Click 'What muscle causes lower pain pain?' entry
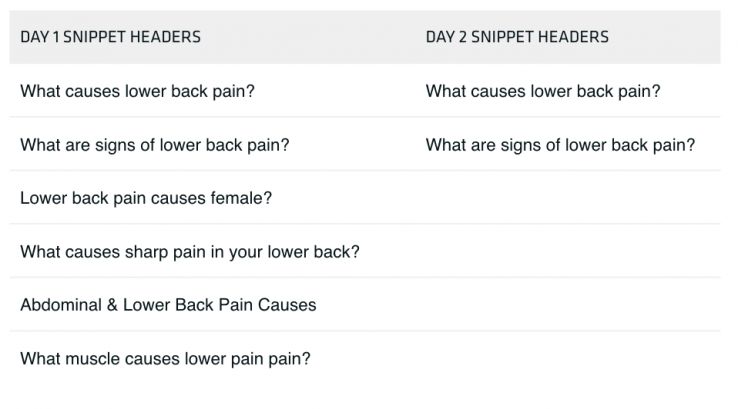The image size is (738, 409). pyautogui.click(x=165, y=358)
